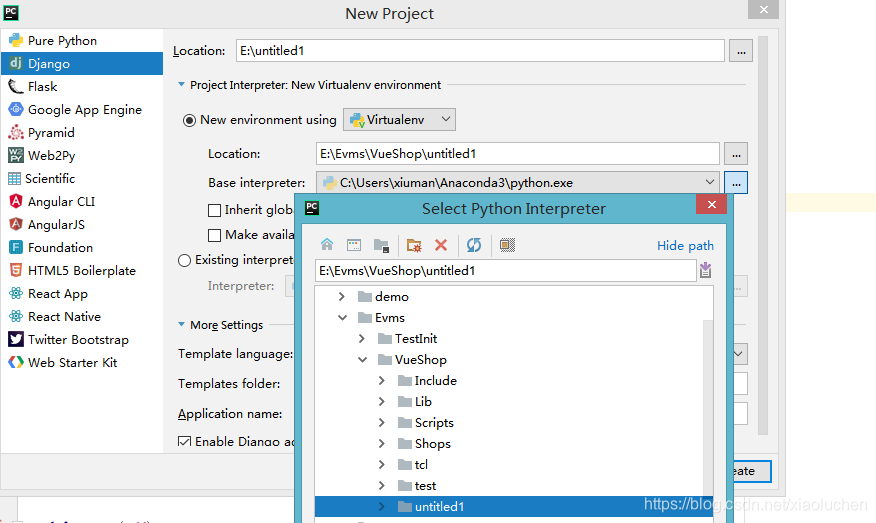
Task: Choose Web Starter Kit project type
Action: tap(82, 363)
